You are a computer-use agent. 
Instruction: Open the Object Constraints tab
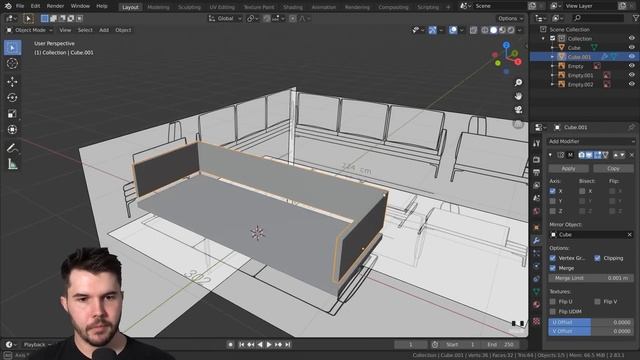(537, 279)
